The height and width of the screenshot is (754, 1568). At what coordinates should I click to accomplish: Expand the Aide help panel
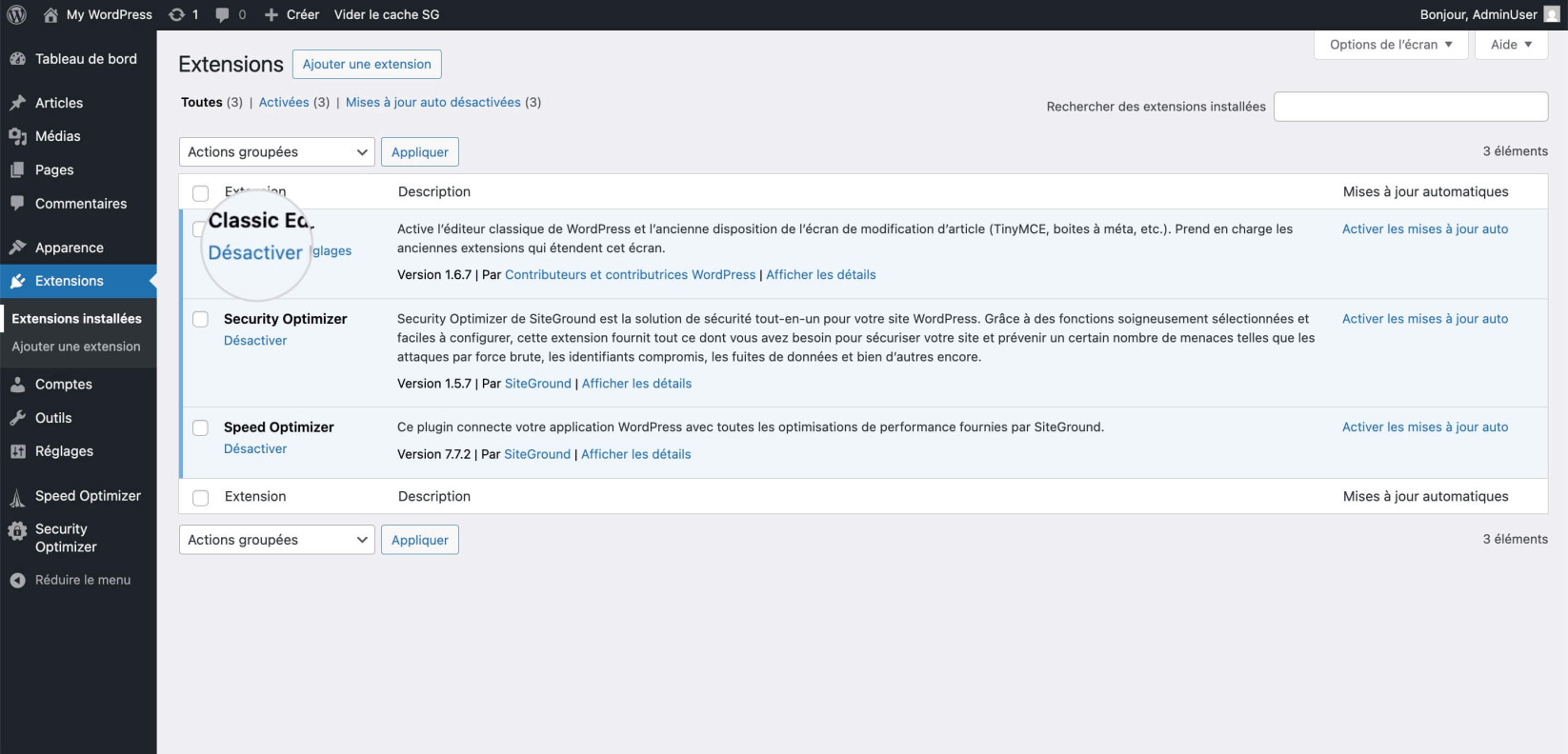pyautogui.click(x=1511, y=45)
